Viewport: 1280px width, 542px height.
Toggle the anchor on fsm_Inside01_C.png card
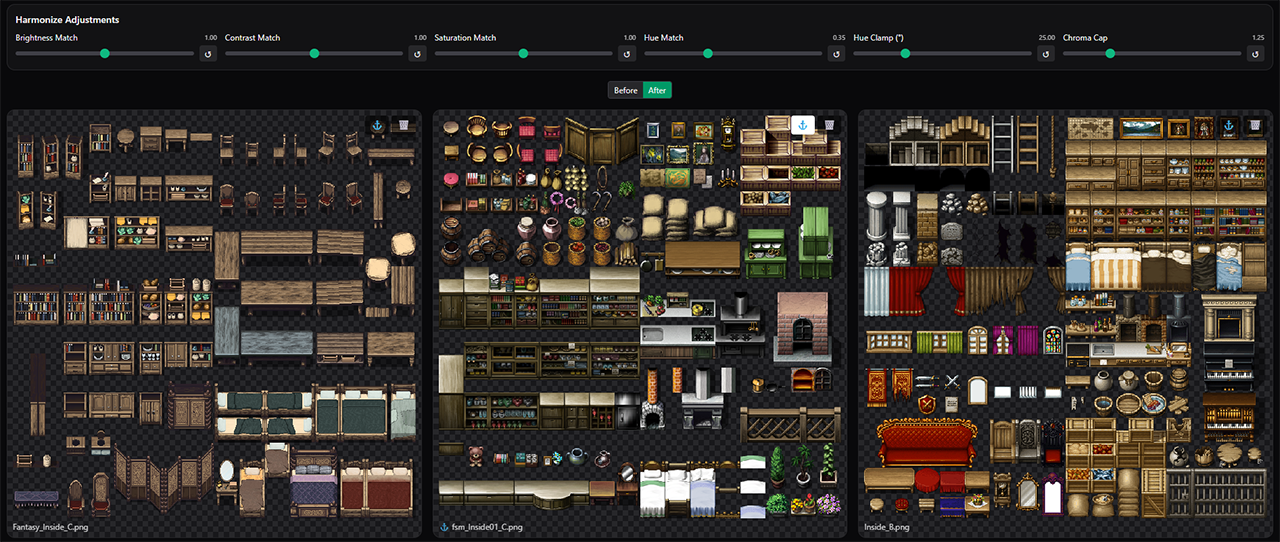(x=804, y=125)
